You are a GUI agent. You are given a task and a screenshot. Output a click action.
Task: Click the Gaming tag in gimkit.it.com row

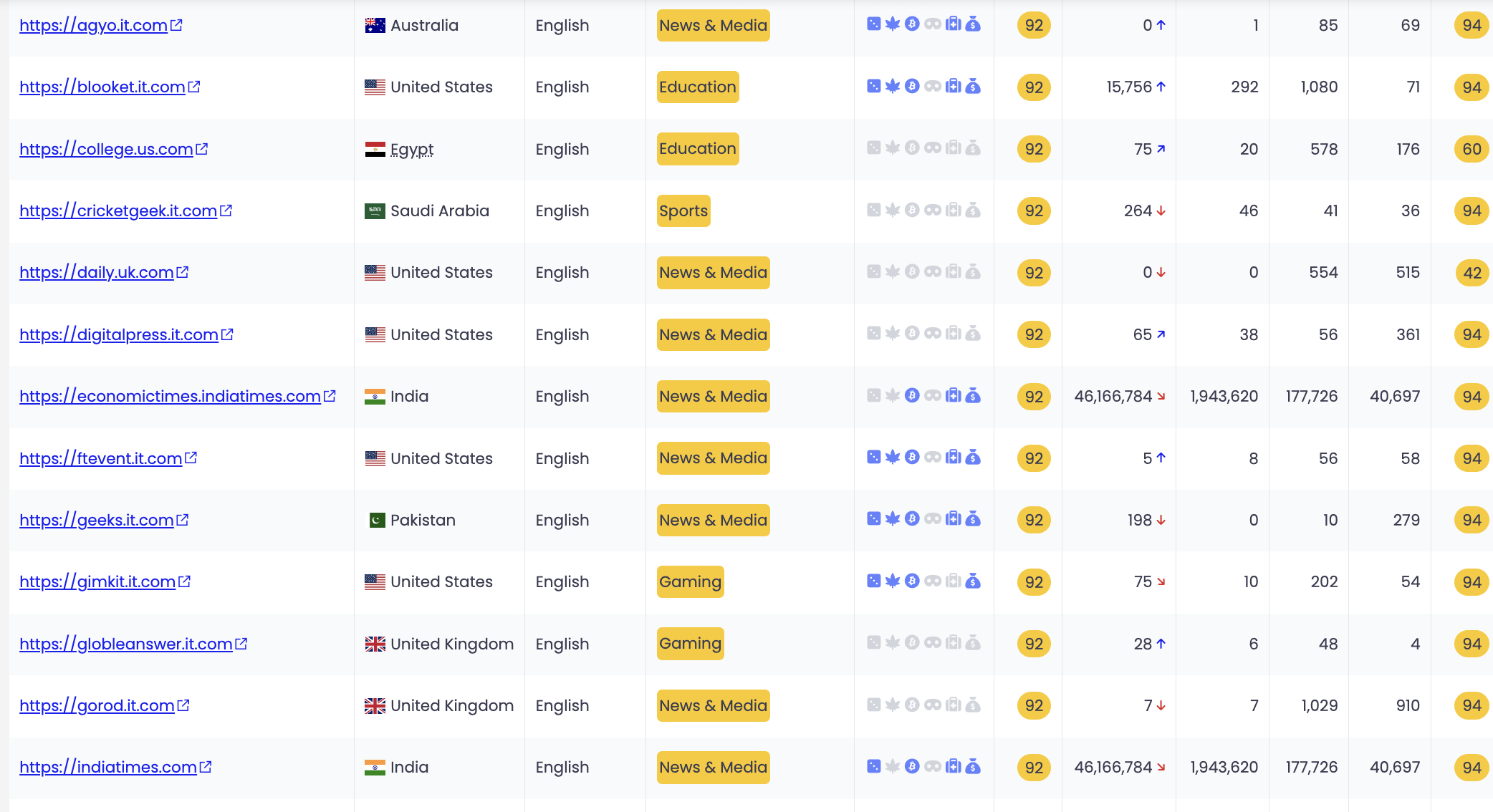[x=690, y=581]
